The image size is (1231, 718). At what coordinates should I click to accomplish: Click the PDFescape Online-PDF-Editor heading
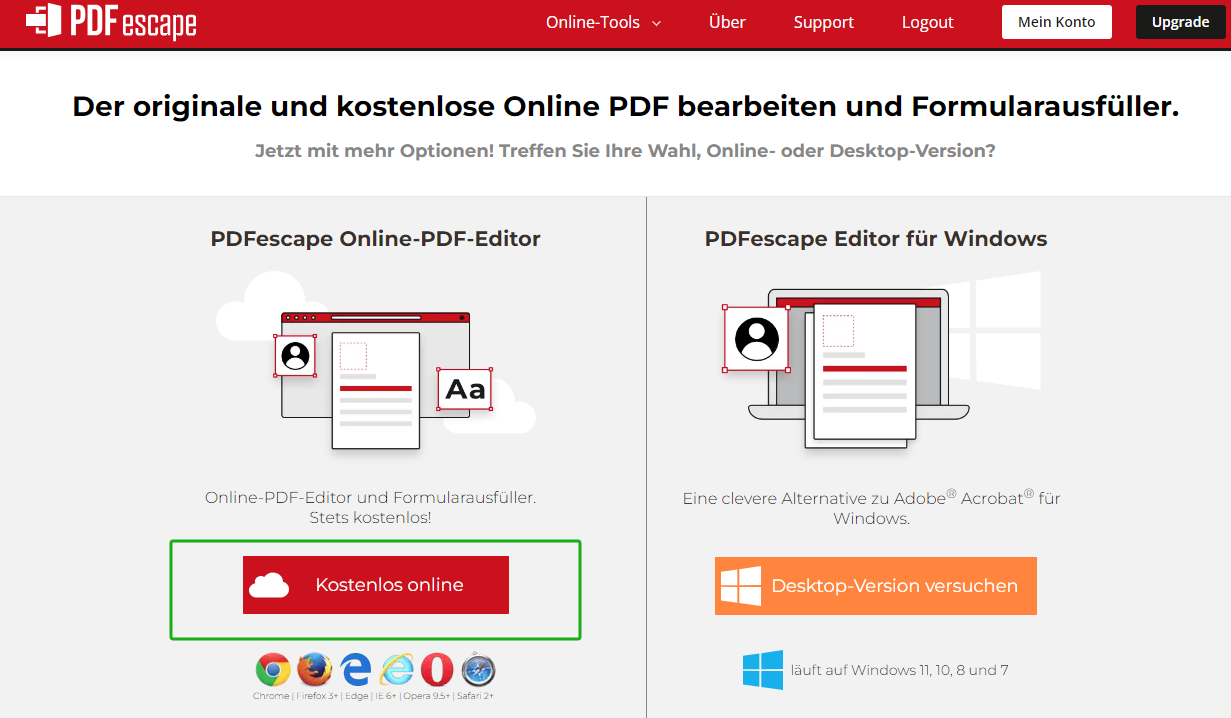(x=375, y=239)
